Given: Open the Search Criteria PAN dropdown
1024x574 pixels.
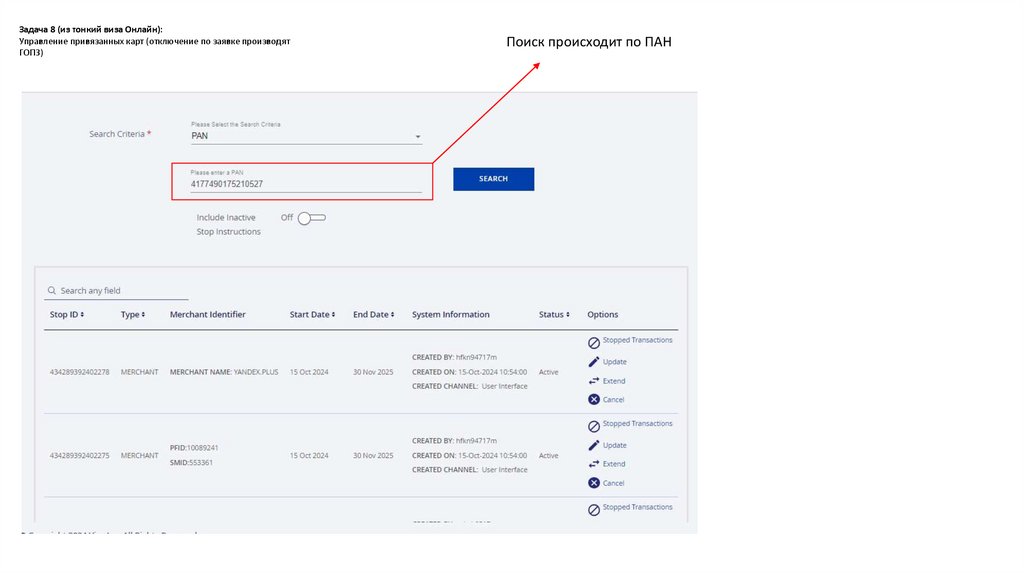Looking at the screenshot, I should coord(417,137).
